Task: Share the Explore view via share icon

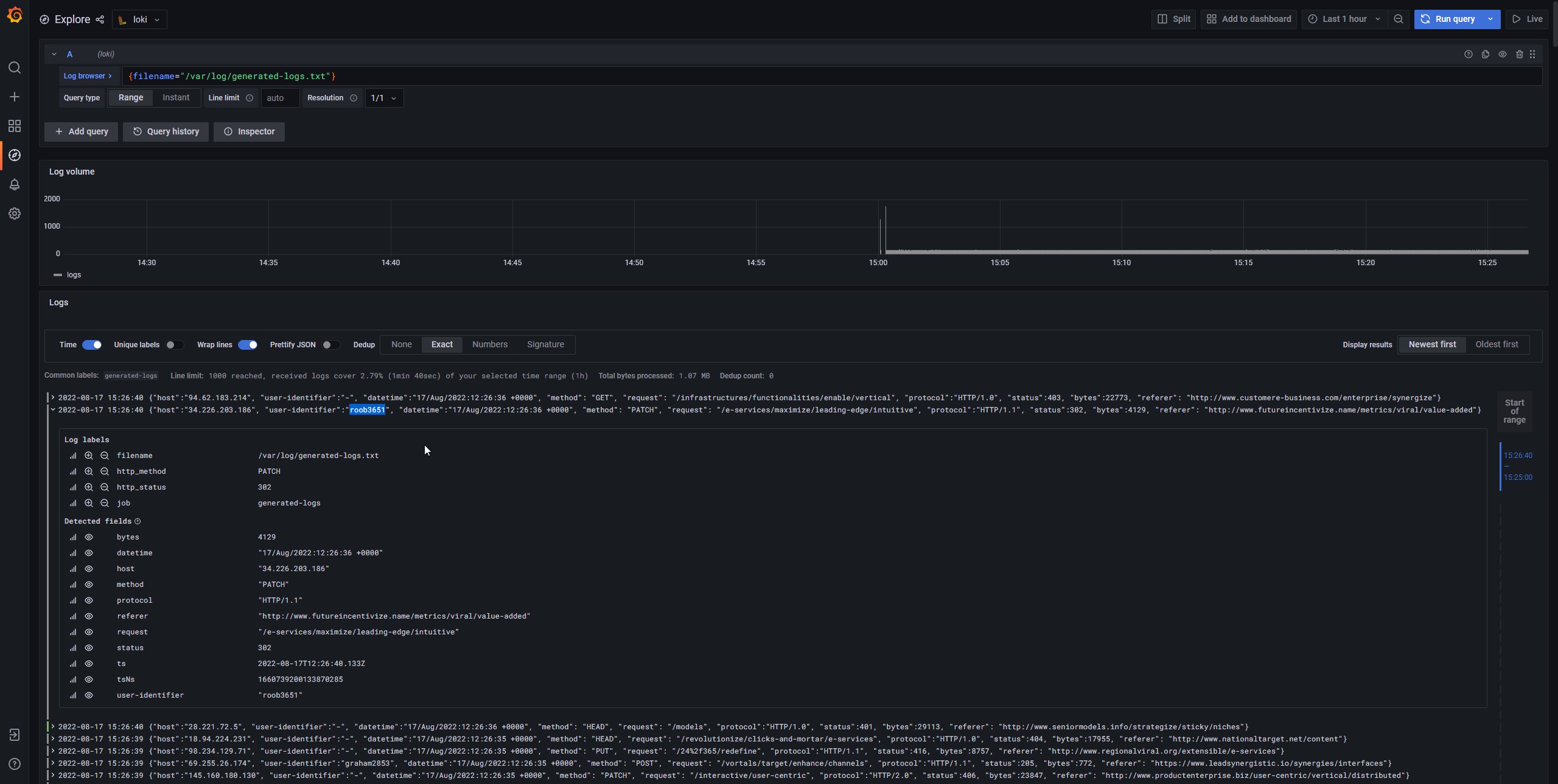Action: tap(100, 19)
